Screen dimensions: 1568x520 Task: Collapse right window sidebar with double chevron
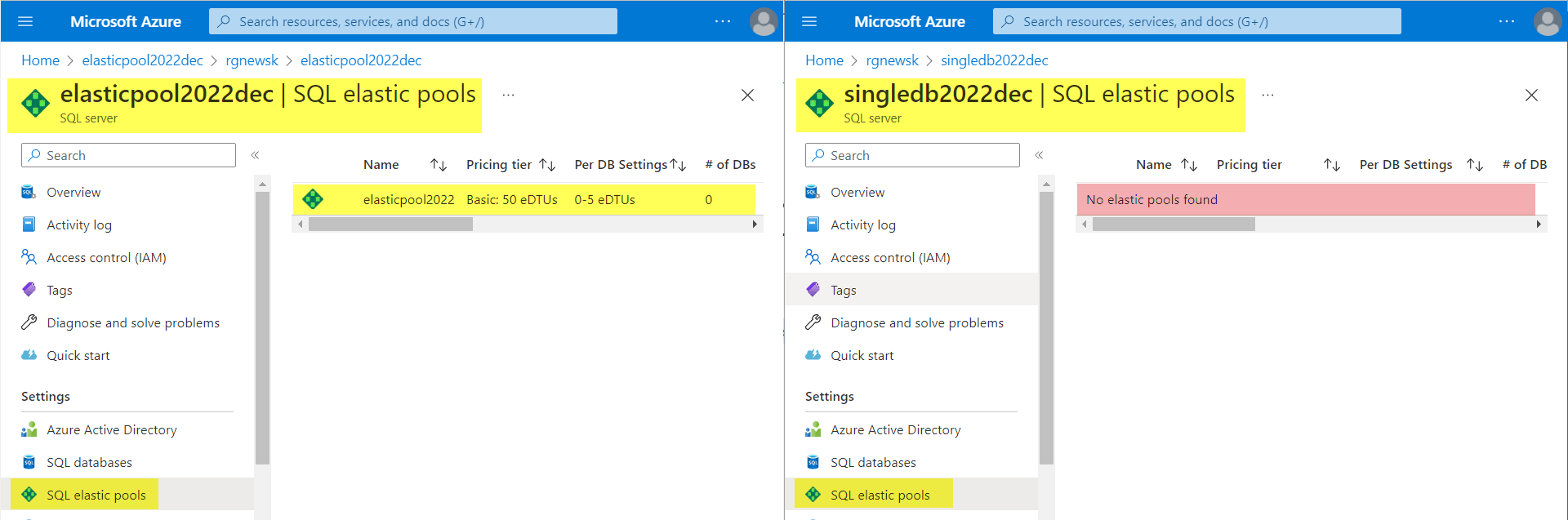tap(1039, 155)
